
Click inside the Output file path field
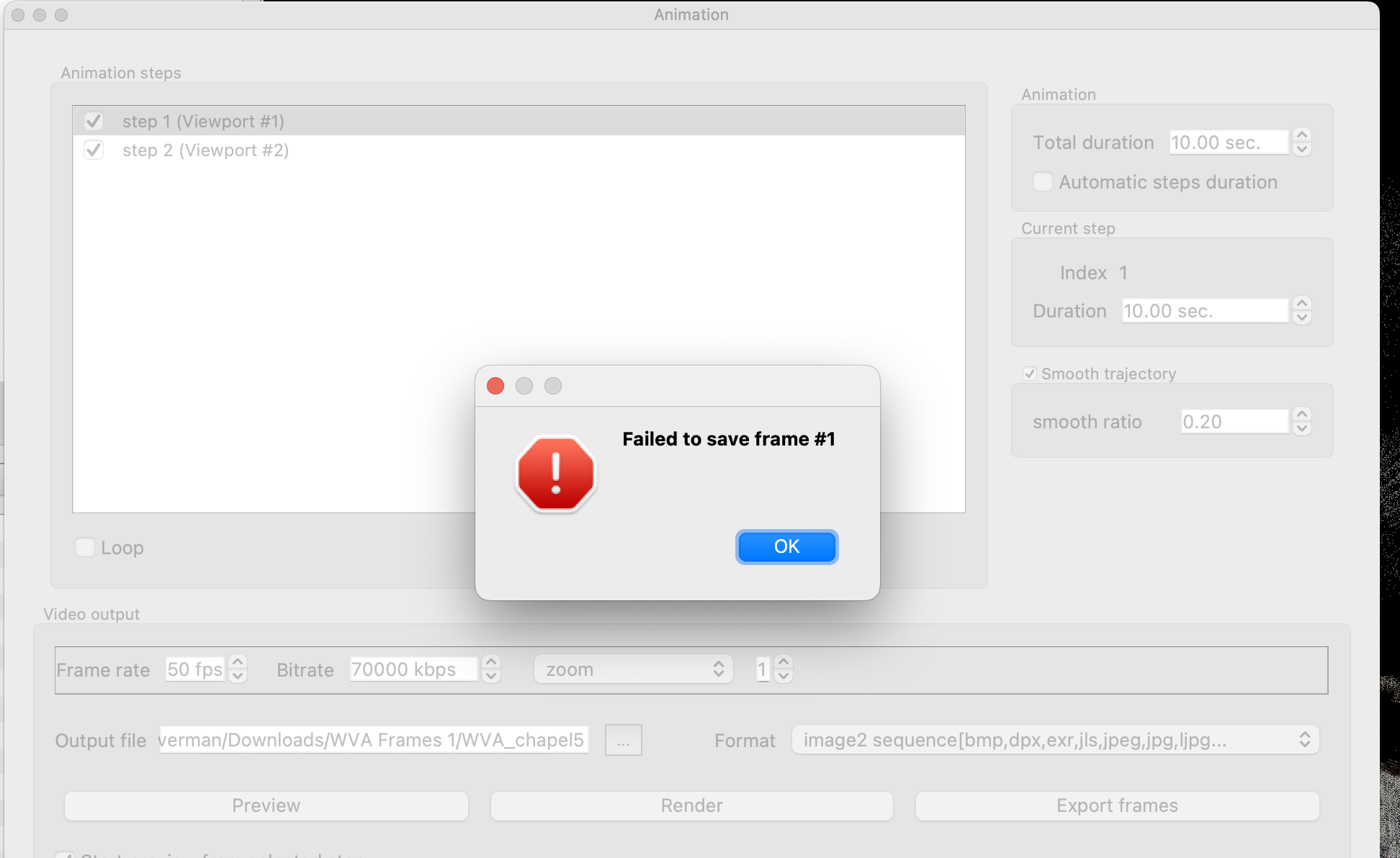[374, 740]
